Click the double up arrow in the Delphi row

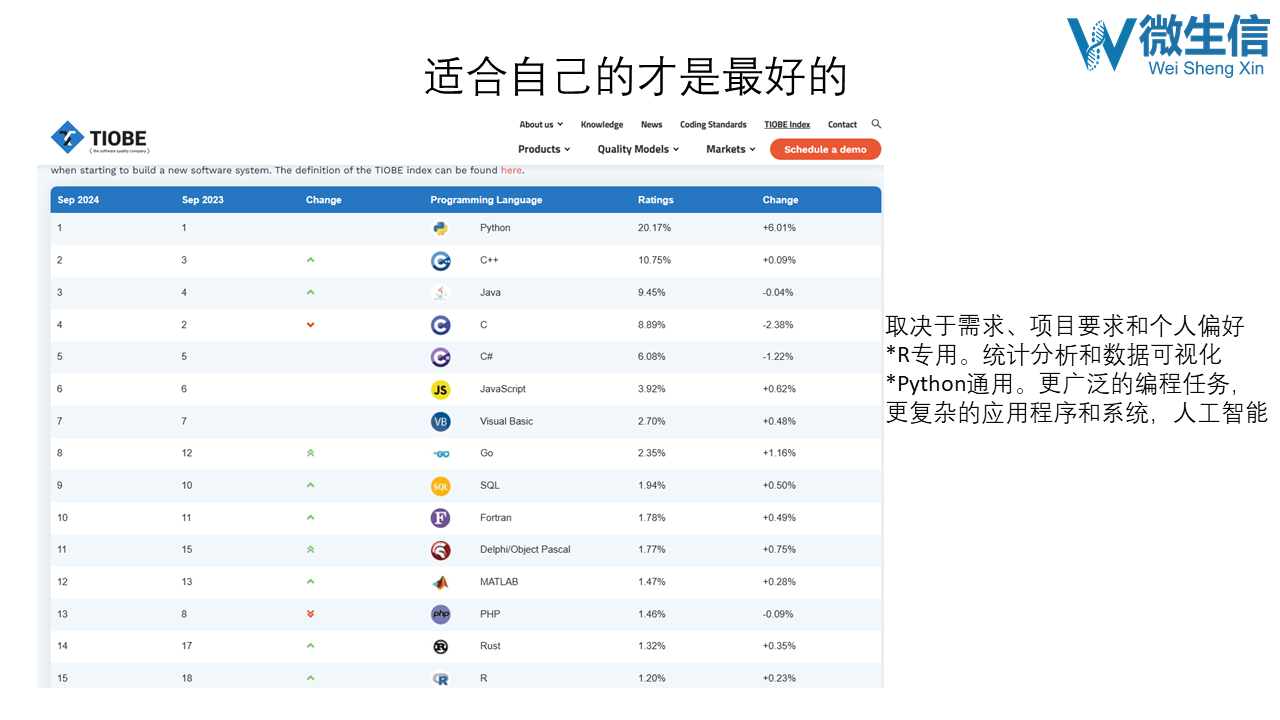(310, 549)
